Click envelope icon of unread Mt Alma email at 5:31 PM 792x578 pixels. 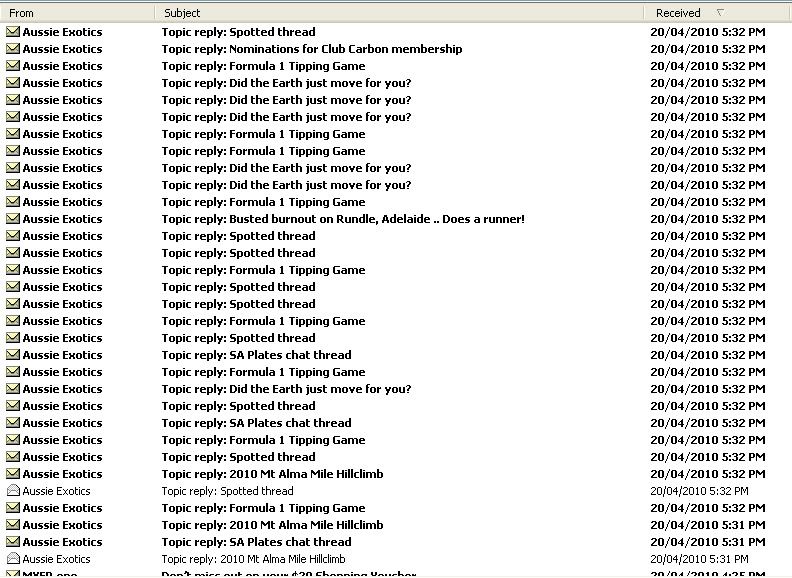tap(13, 525)
